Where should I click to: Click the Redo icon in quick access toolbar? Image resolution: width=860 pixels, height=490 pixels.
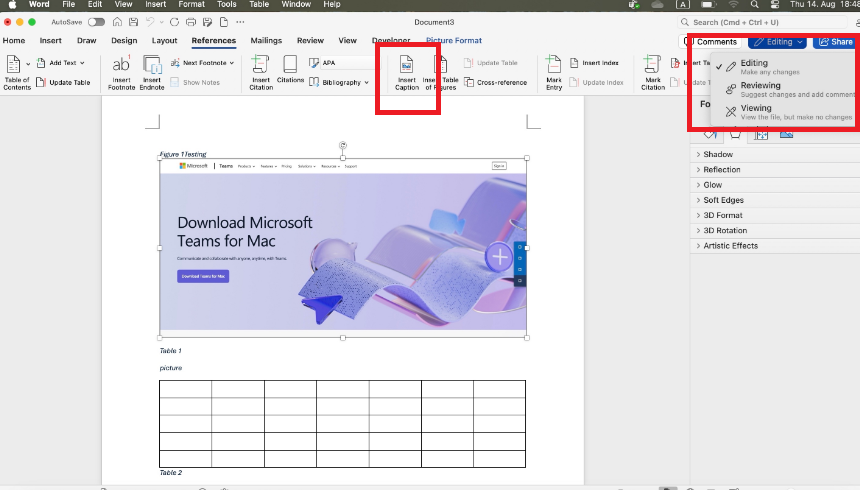(x=174, y=22)
